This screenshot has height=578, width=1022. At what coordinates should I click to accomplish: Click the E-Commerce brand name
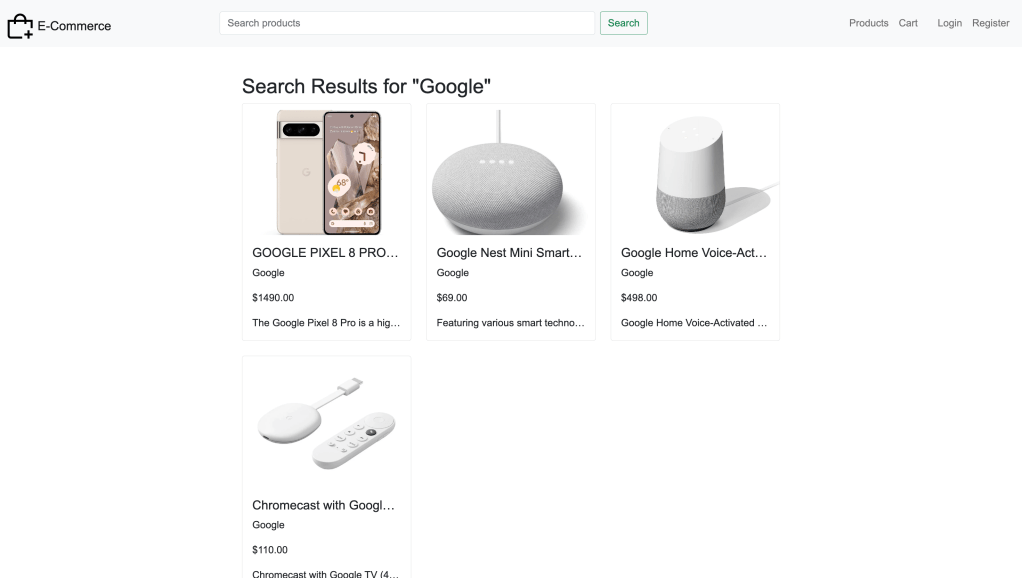pyautogui.click(x=74, y=26)
